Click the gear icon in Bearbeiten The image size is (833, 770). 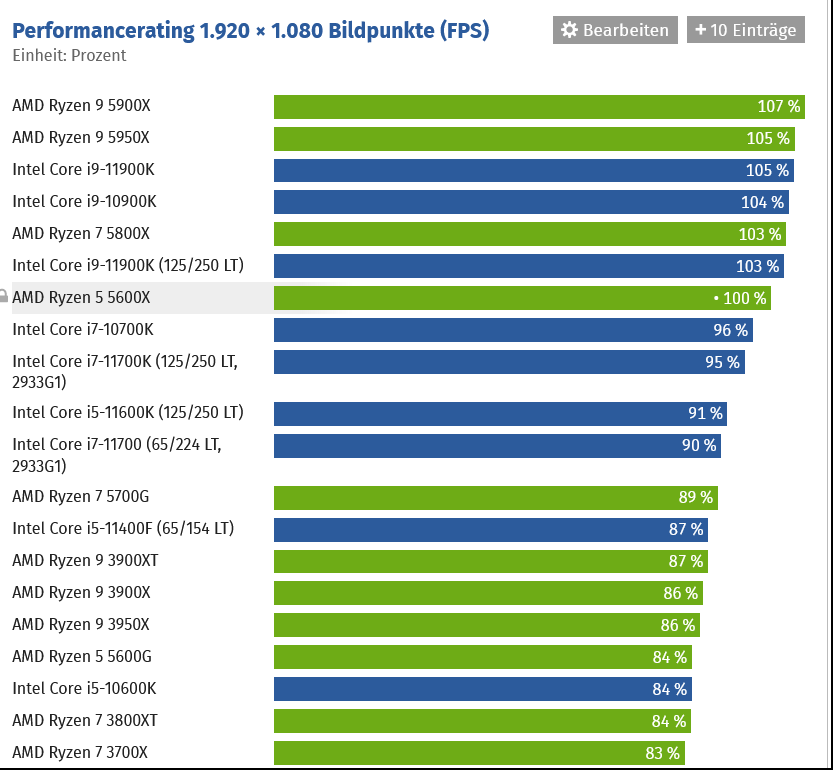(570, 30)
